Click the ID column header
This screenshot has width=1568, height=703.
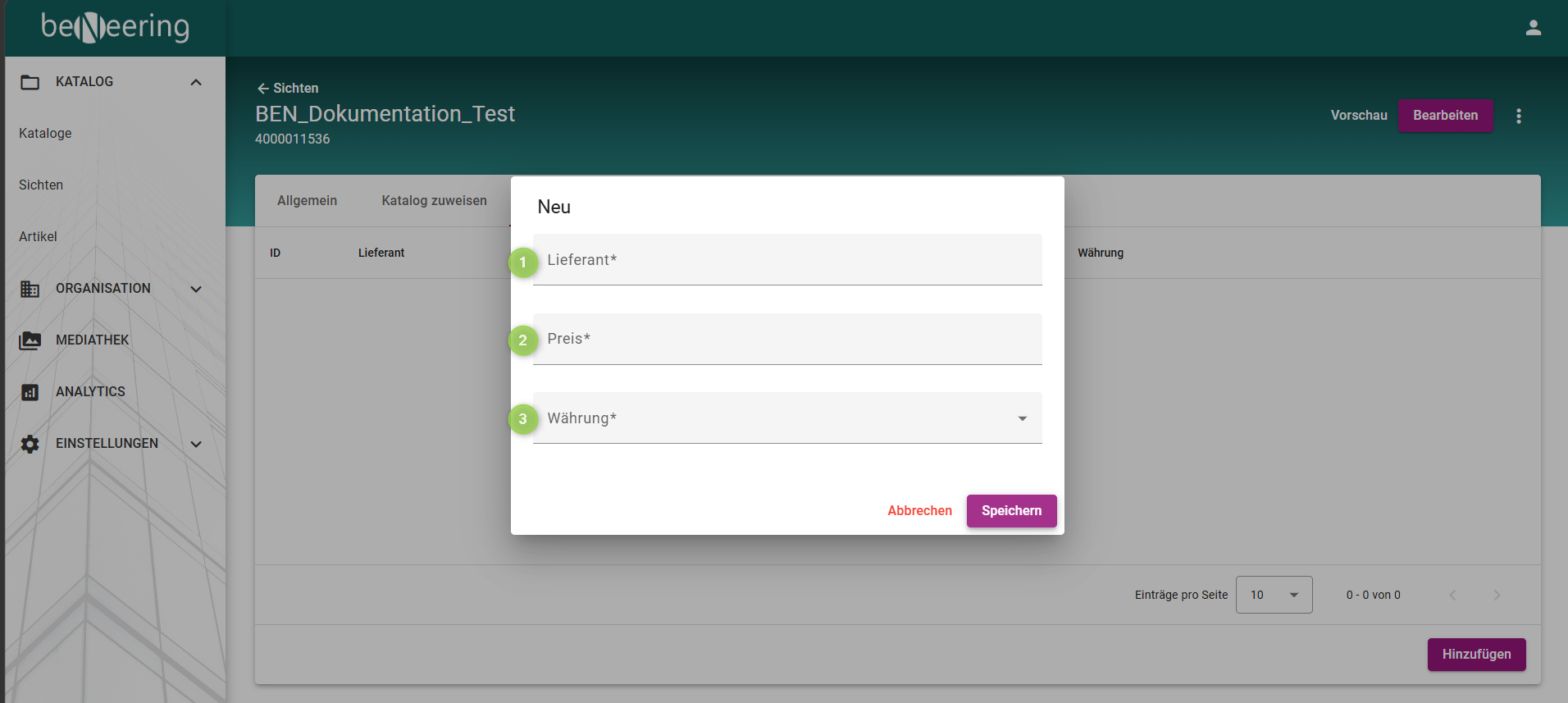coord(276,253)
